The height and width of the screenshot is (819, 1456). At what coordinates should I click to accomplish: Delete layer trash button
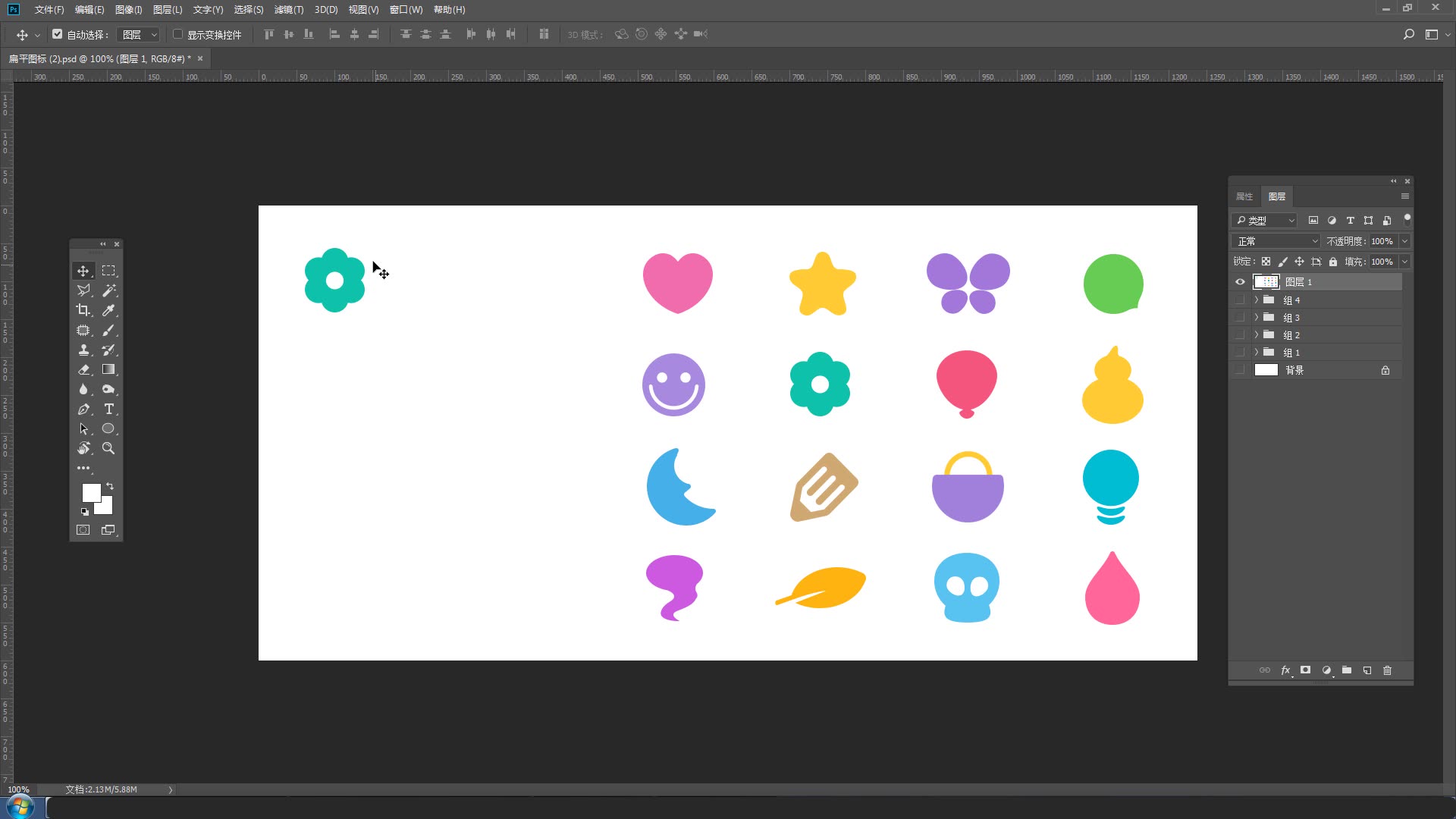pyautogui.click(x=1388, y=670)
